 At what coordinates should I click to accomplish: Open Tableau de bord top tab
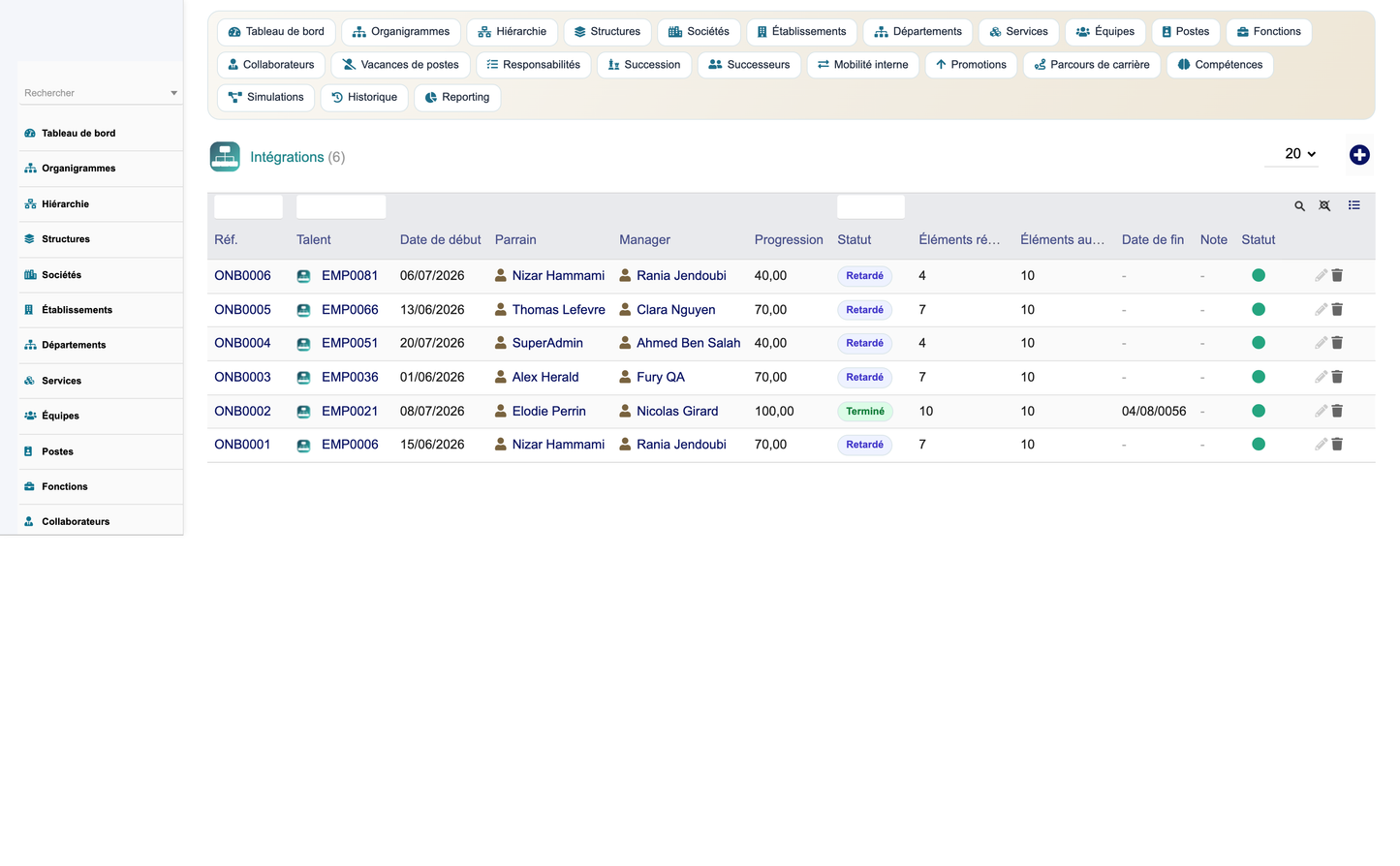(x=276, y=32)
